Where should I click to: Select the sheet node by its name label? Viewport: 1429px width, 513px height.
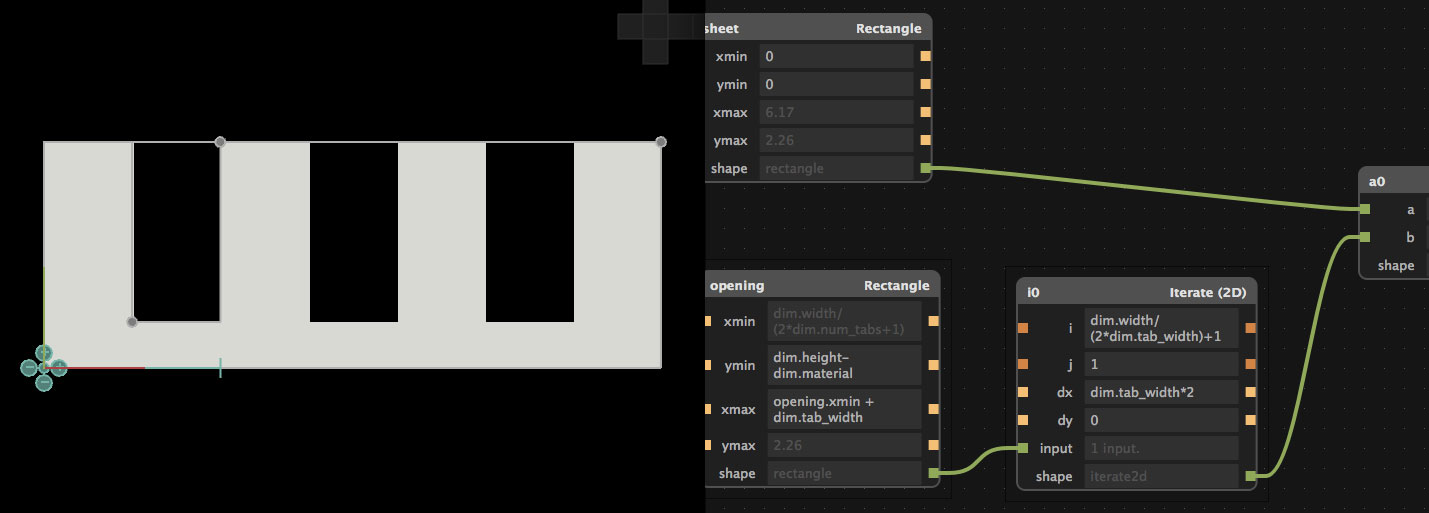click(x=722, y=29)
